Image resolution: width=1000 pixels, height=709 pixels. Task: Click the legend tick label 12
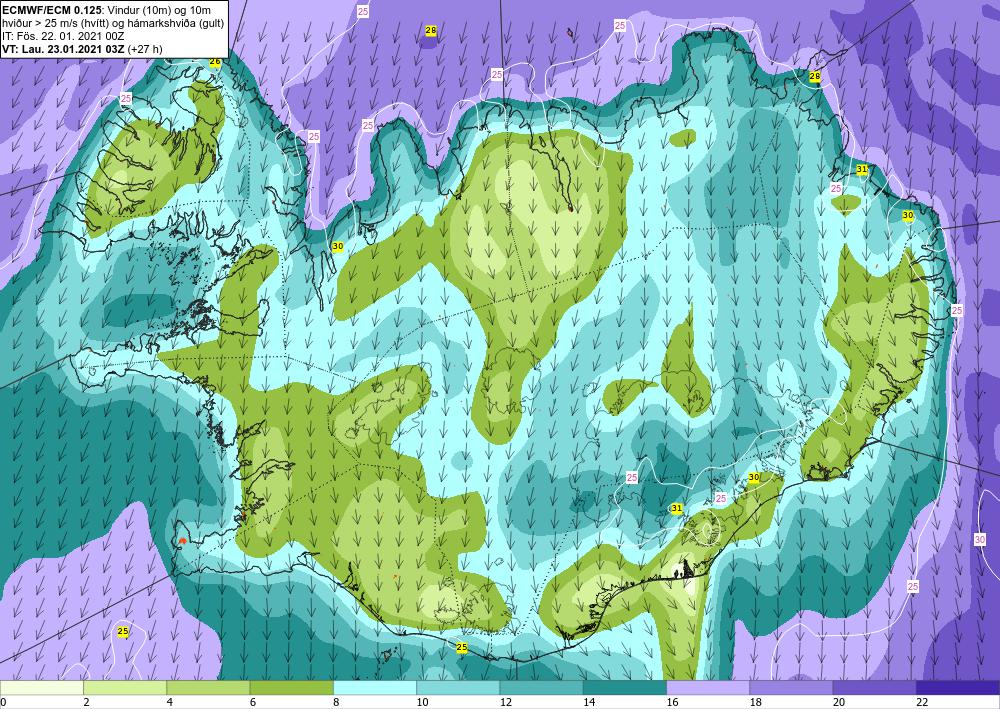coord(506,702)
